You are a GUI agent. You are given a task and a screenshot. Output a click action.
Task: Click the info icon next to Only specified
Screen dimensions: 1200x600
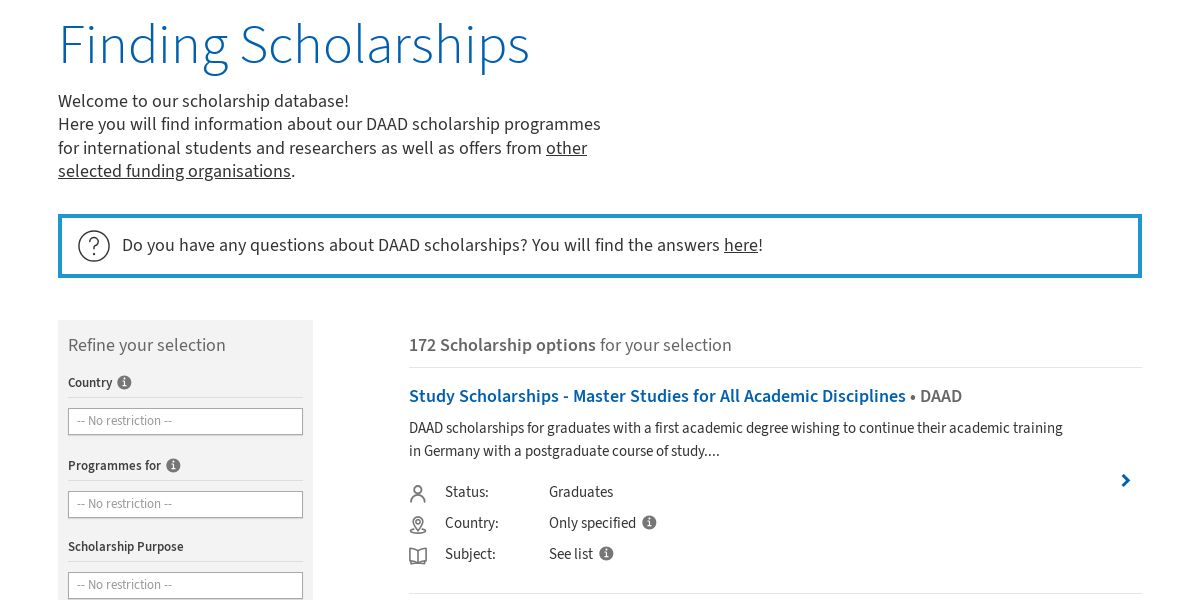[x=649, y=523]
